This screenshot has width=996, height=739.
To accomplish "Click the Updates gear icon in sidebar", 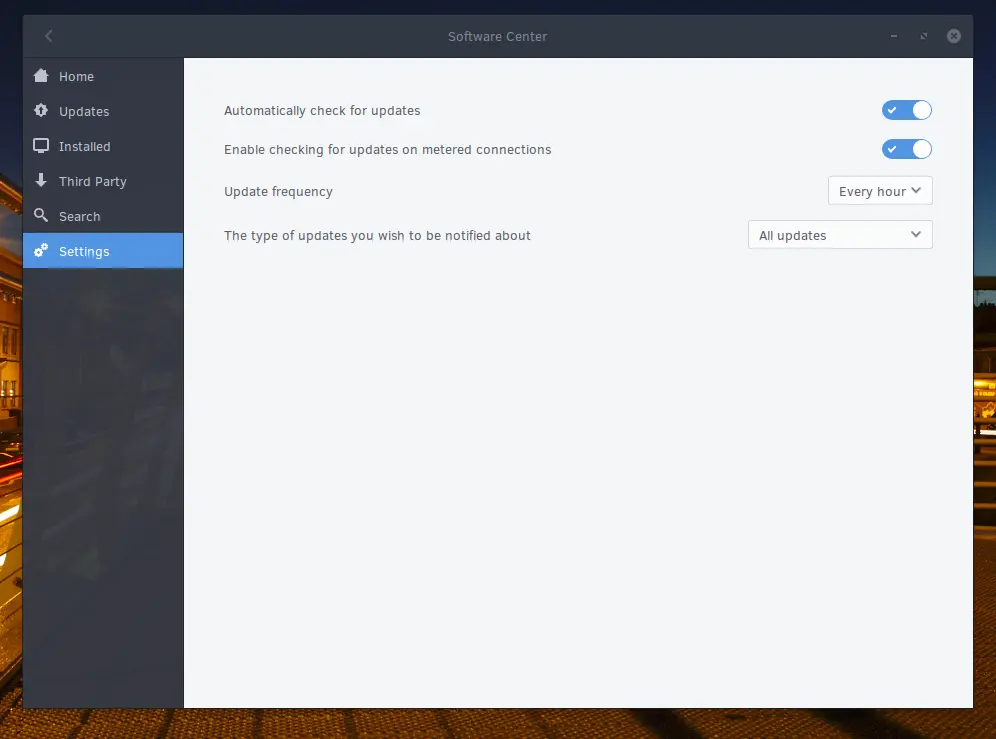I will click(41, 111).
